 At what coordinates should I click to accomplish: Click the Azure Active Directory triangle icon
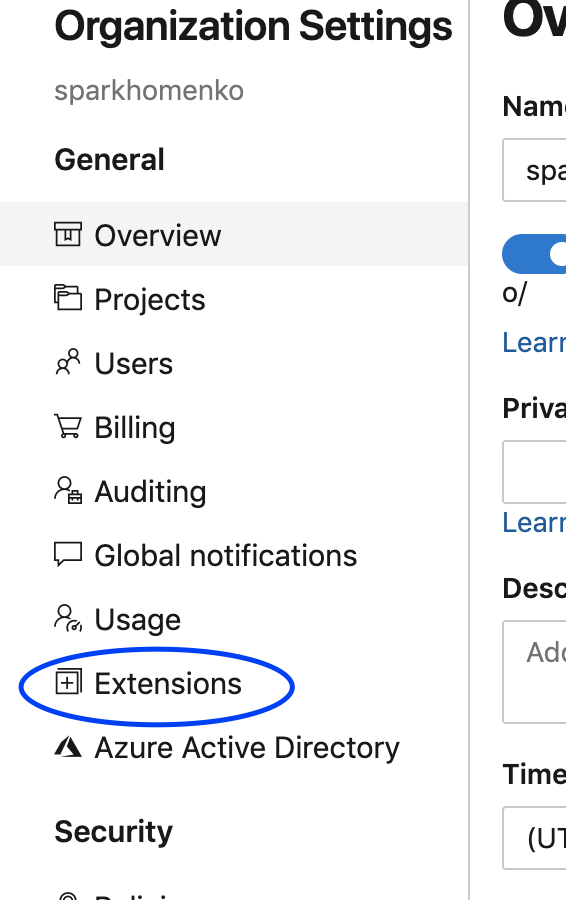click(x=68, y=746)
